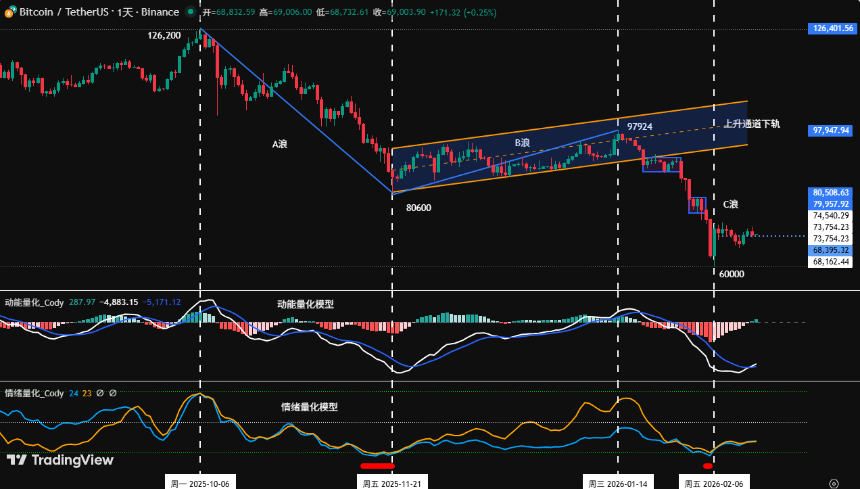Select the blue rectangle below 97924 peak
Screen dimensions: 860x489
coord(661,164)
